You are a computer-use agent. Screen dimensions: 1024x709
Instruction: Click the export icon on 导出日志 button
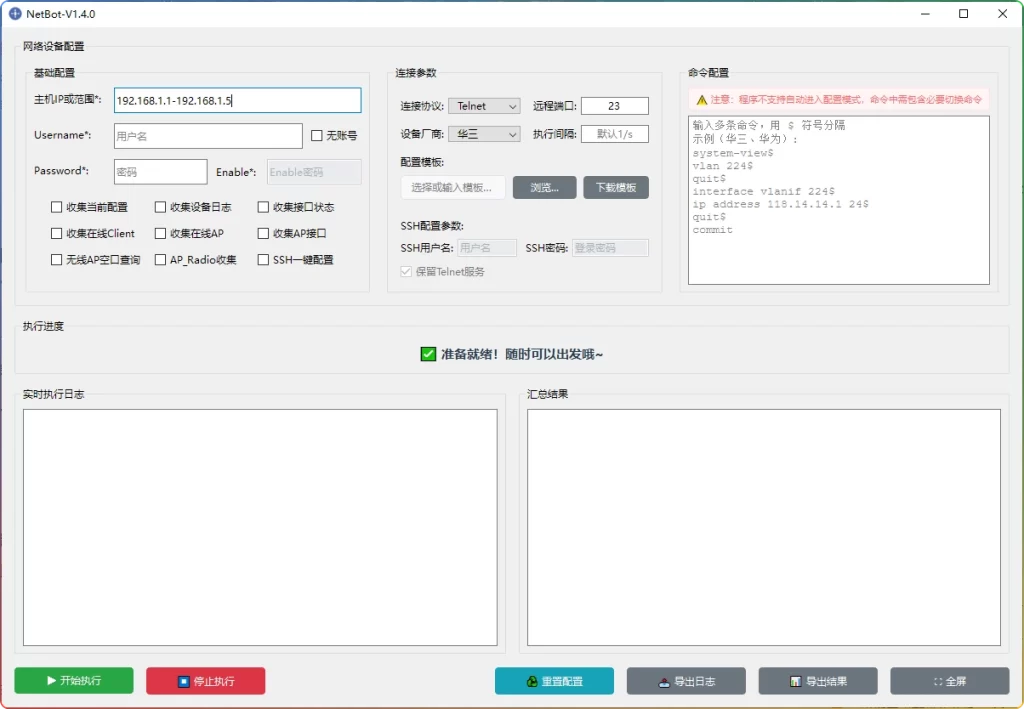pos(662,681)
